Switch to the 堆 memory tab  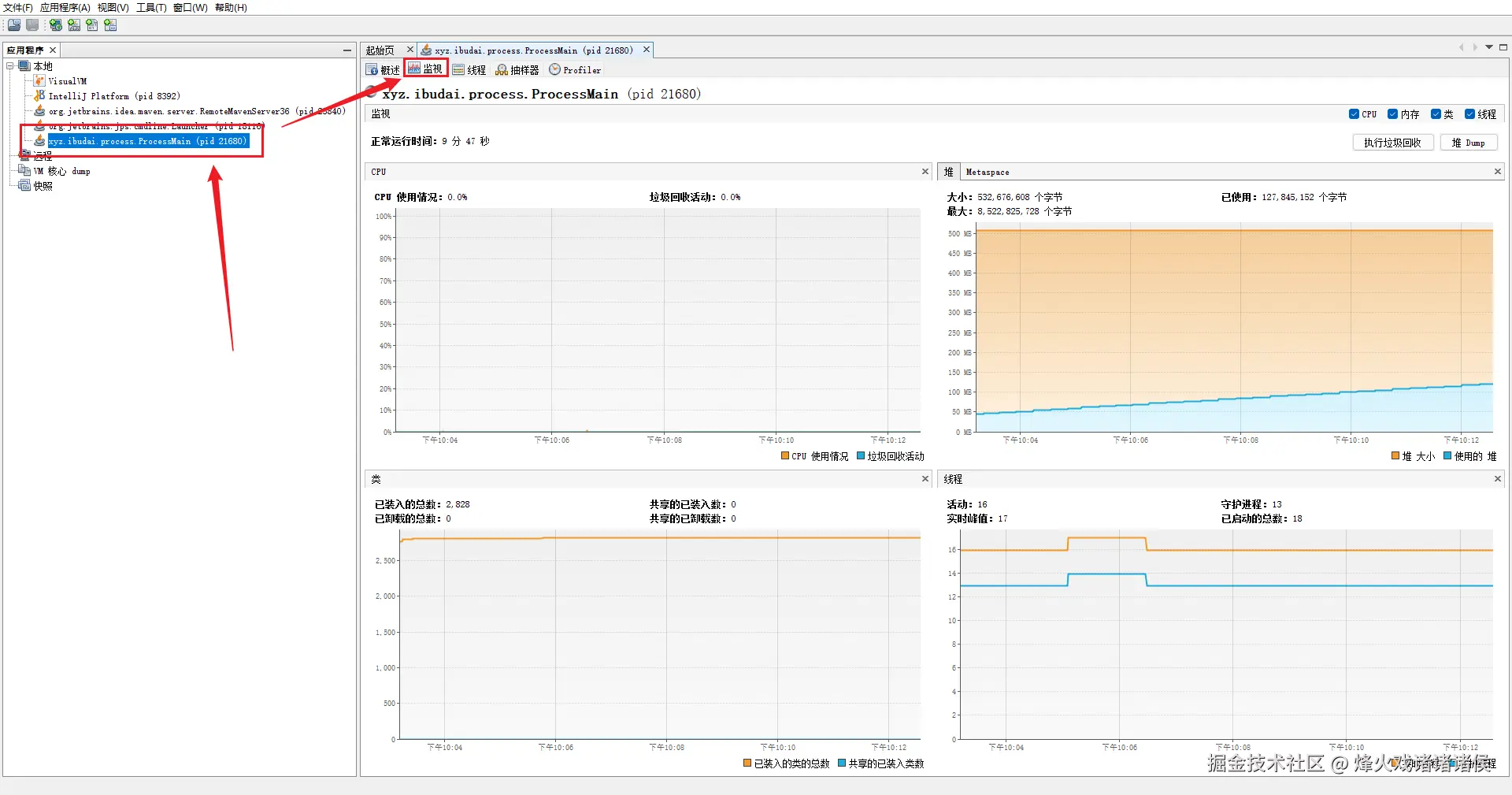click(x=948, y=172)
